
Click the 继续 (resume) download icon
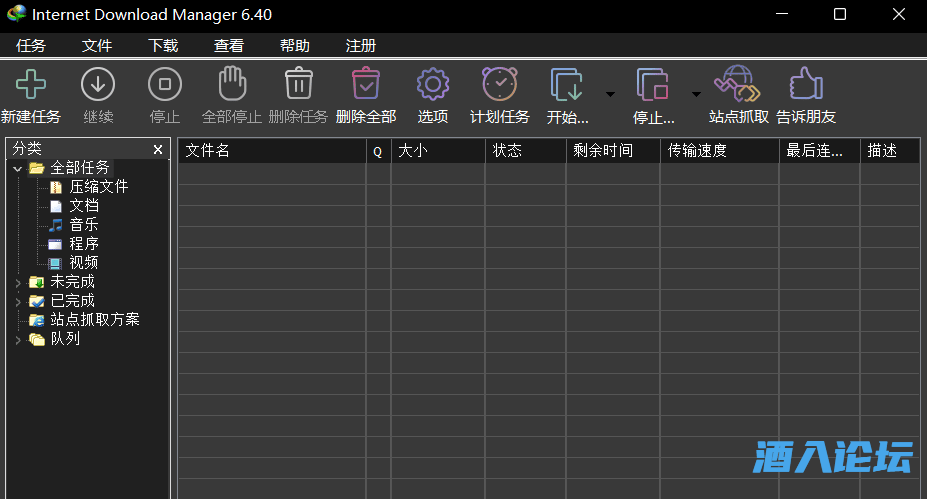pyautogui.click(x=98, y=85)
